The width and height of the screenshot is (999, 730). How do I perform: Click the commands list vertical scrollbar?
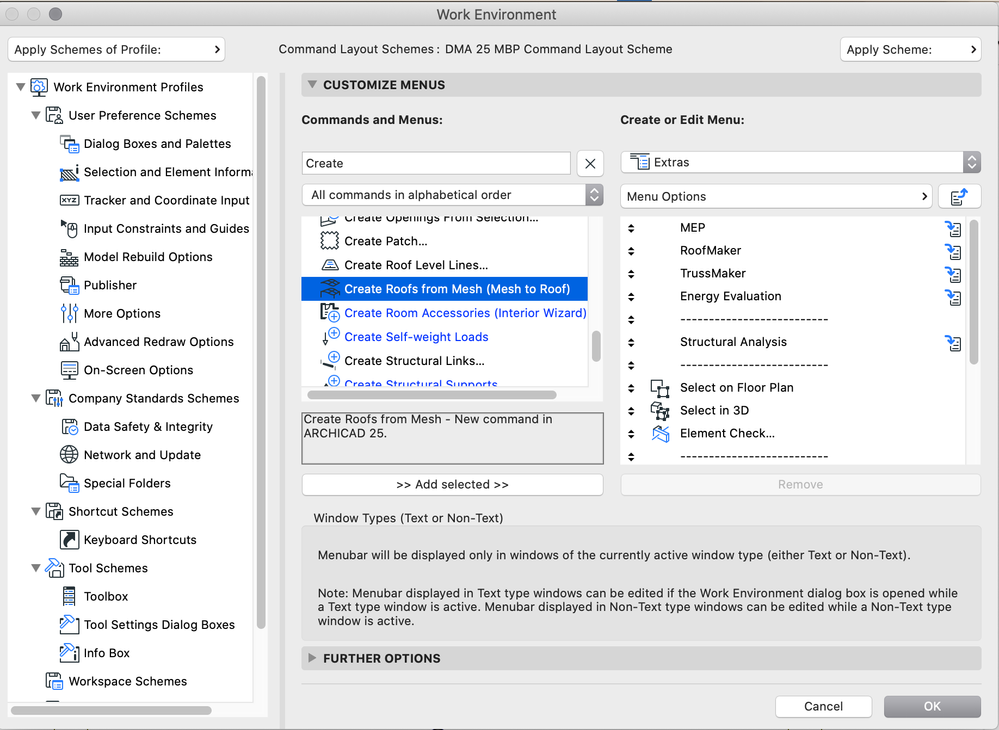click(x=596, y=347)
